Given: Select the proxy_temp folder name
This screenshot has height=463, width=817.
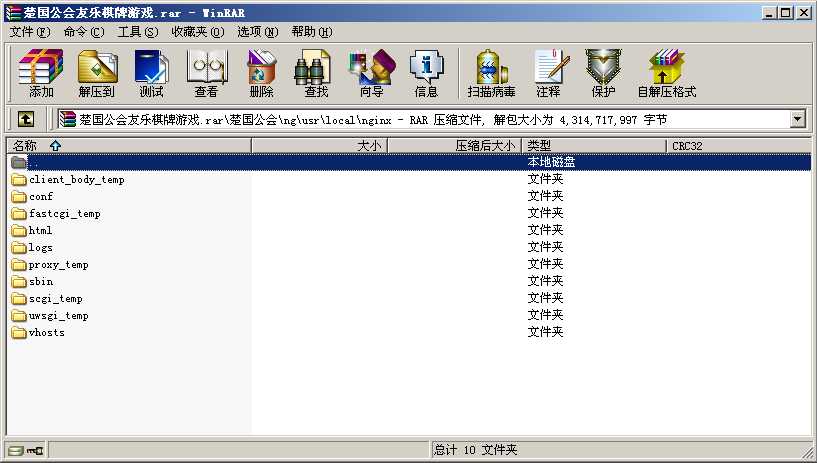Looking at the screenshot, I should point(58,265).
